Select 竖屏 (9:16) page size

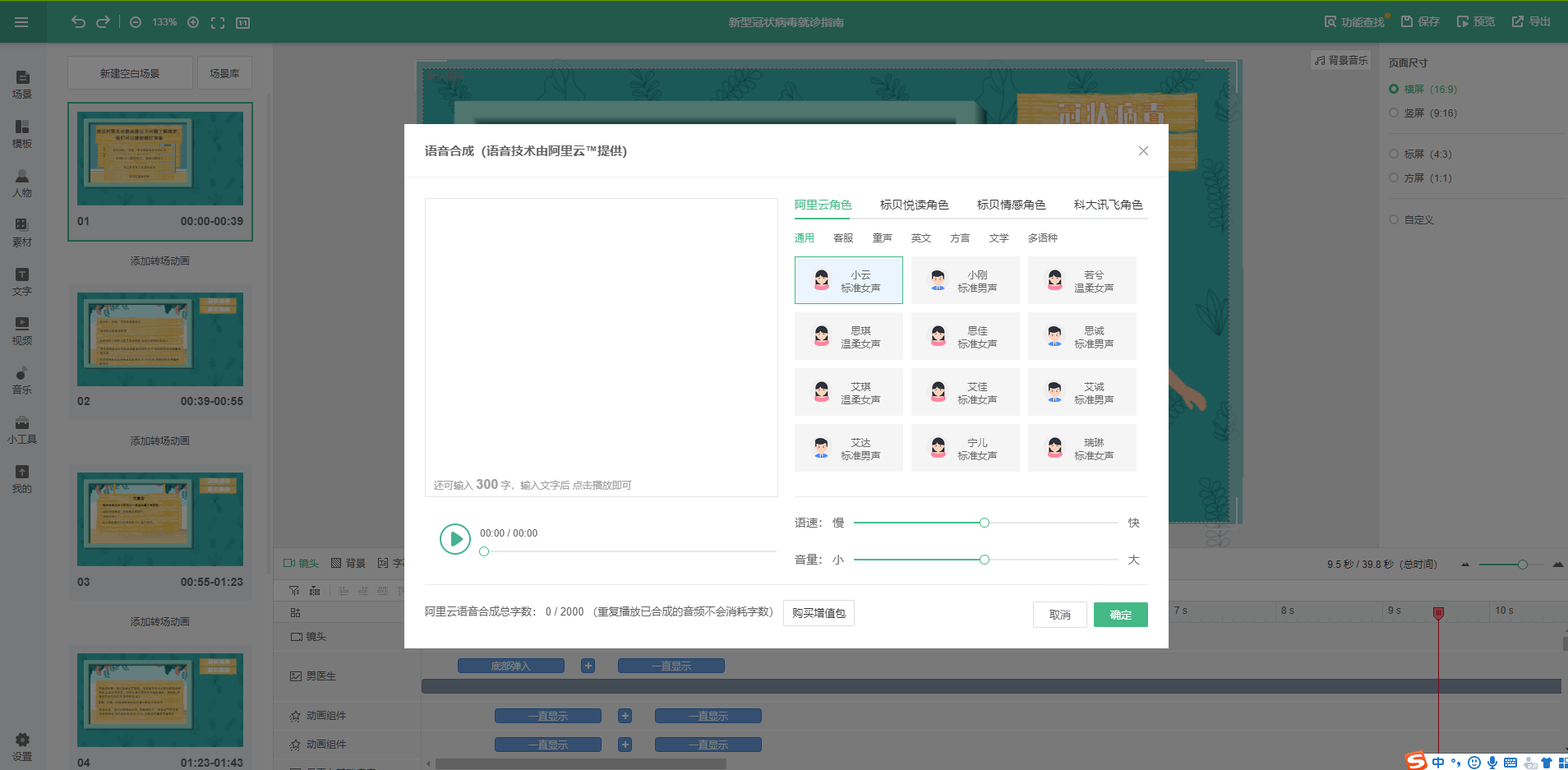[1423, 113]
